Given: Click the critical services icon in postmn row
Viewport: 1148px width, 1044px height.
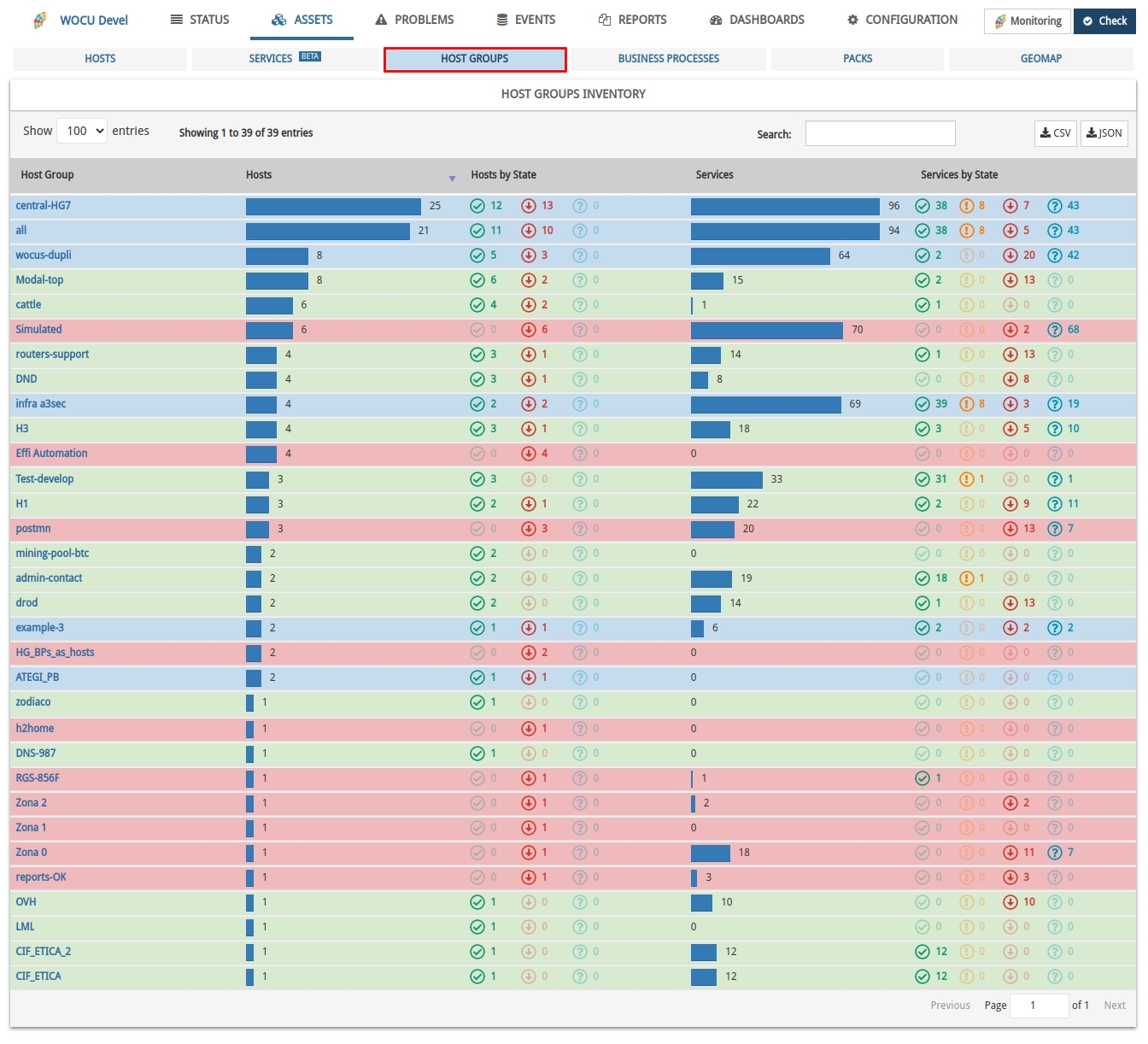Looking at the screenshot, I should [x=1010, y=529].
